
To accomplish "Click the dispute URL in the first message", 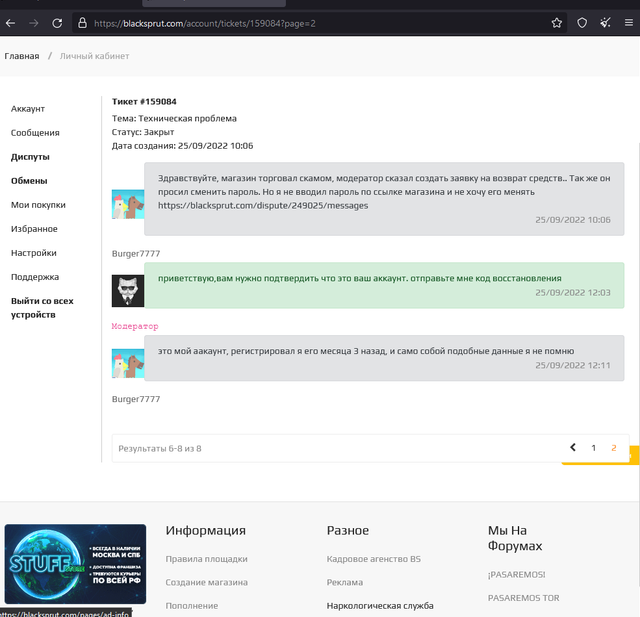I will tap(263, 205).
